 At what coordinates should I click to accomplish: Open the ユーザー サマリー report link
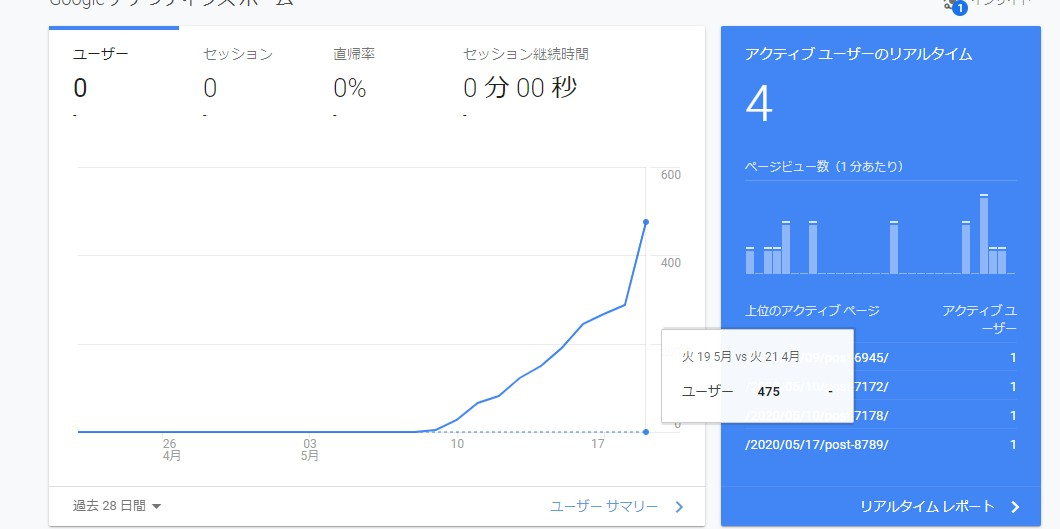pyautogui.click(x=604, y=506)
